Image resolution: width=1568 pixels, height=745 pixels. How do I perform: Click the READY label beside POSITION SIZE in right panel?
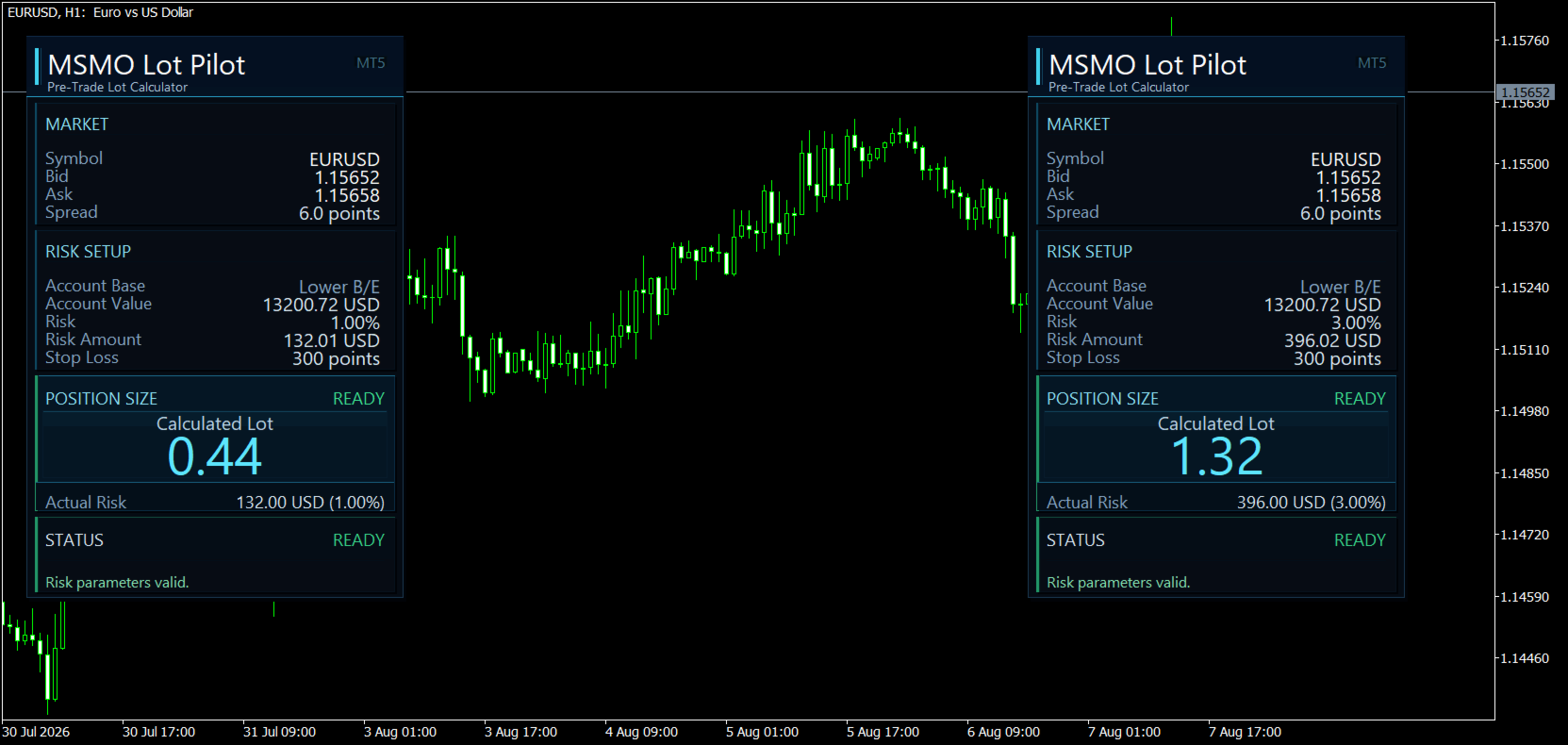pyautogui.click(x=1360, y=399)
